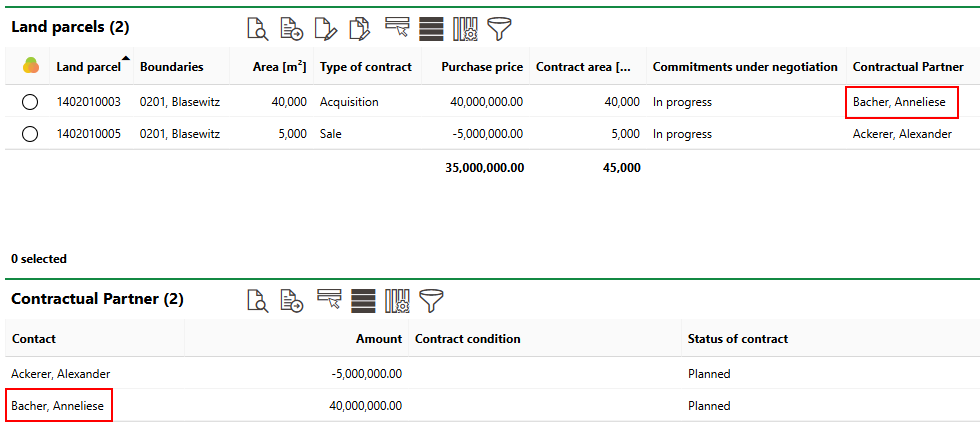Select the Bacher, Anneliese contact row

[58, 405]
